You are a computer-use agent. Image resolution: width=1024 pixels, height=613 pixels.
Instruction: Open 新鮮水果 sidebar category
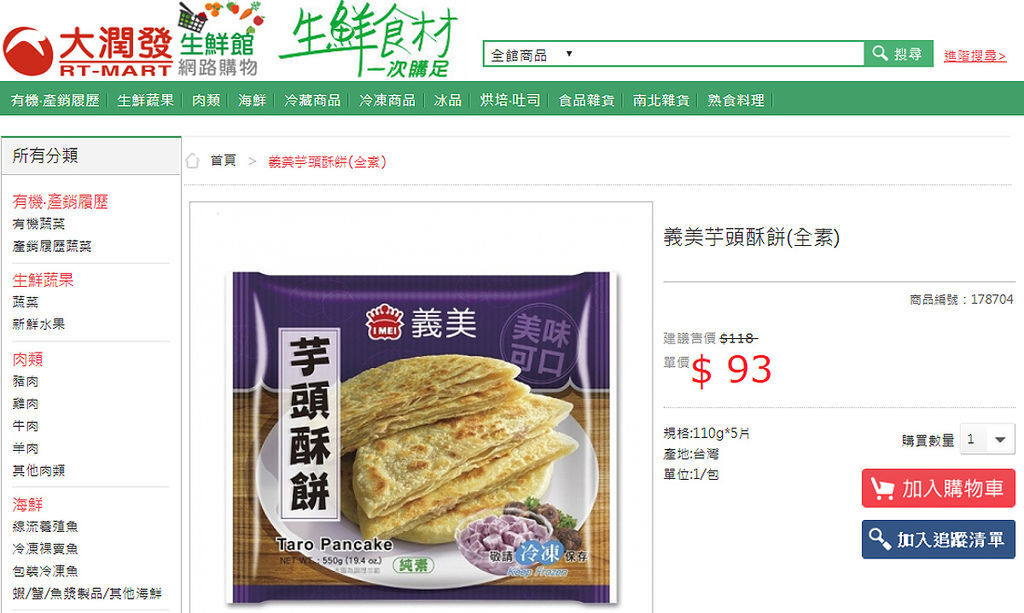39,324
